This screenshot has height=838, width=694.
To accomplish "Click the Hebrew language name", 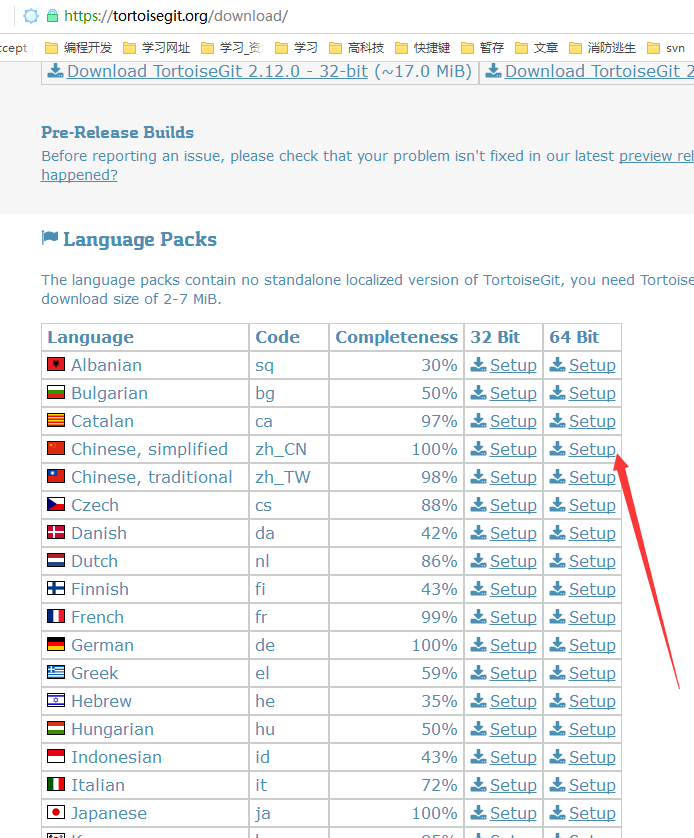I will click(102, 701).
